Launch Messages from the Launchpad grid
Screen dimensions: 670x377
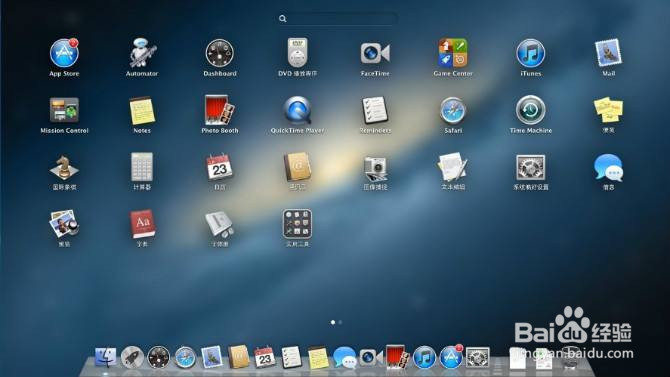[608, 167]
